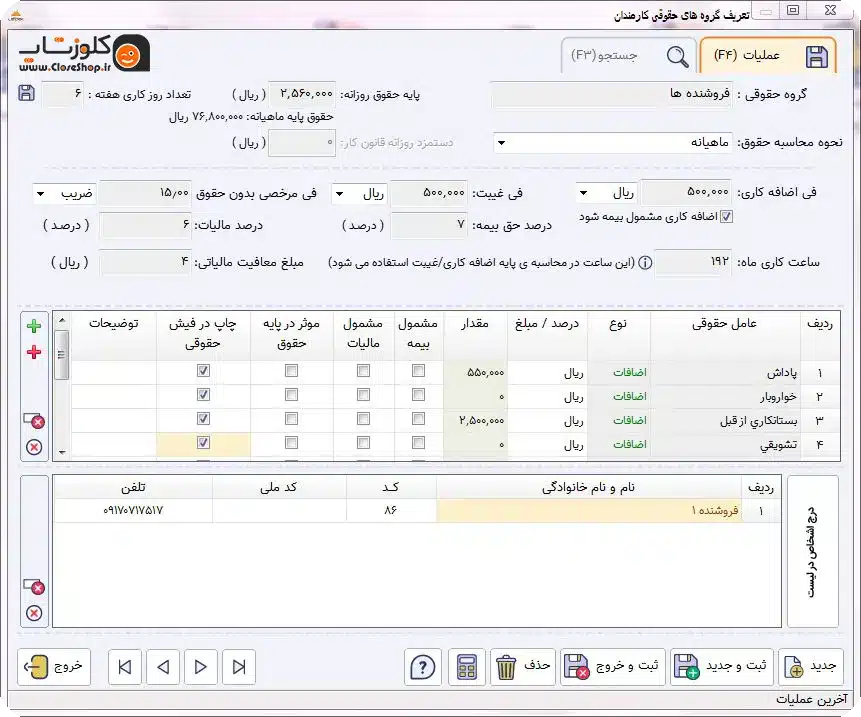Click the گروه حقوقی input field
This screenshot has width=861, height=717.
612,94
